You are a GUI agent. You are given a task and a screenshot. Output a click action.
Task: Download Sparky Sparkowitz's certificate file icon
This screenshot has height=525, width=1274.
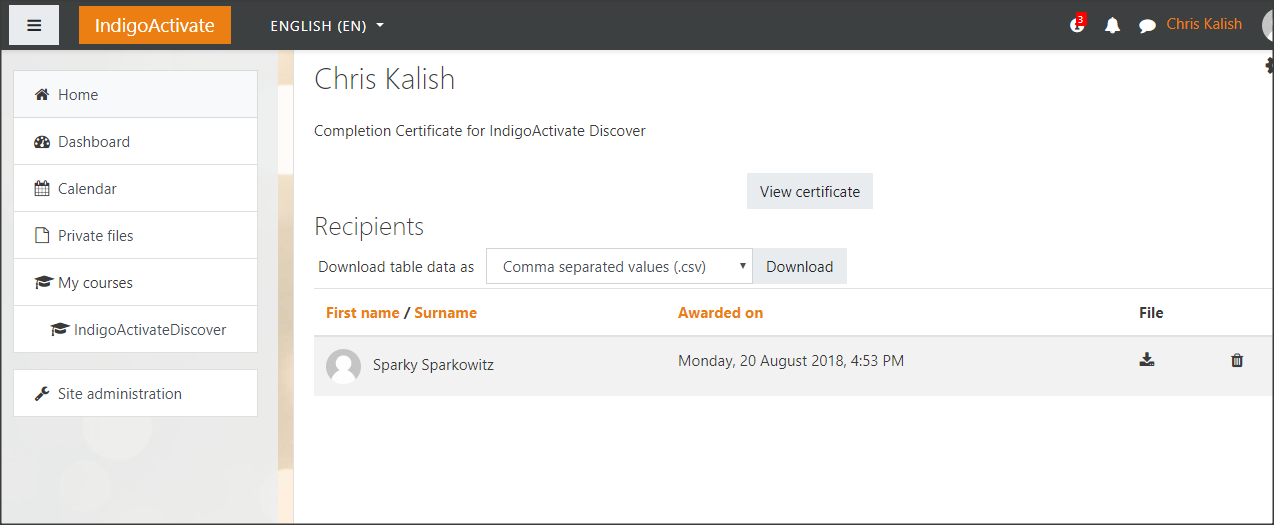click(1147, 360)
